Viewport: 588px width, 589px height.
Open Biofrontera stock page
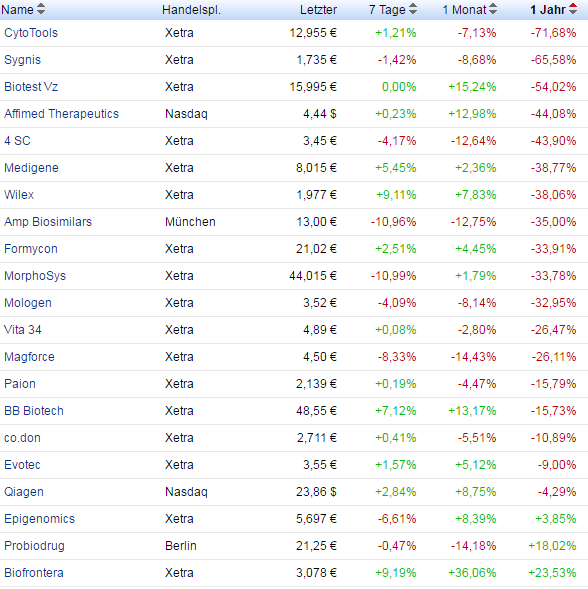pos(33,573)
